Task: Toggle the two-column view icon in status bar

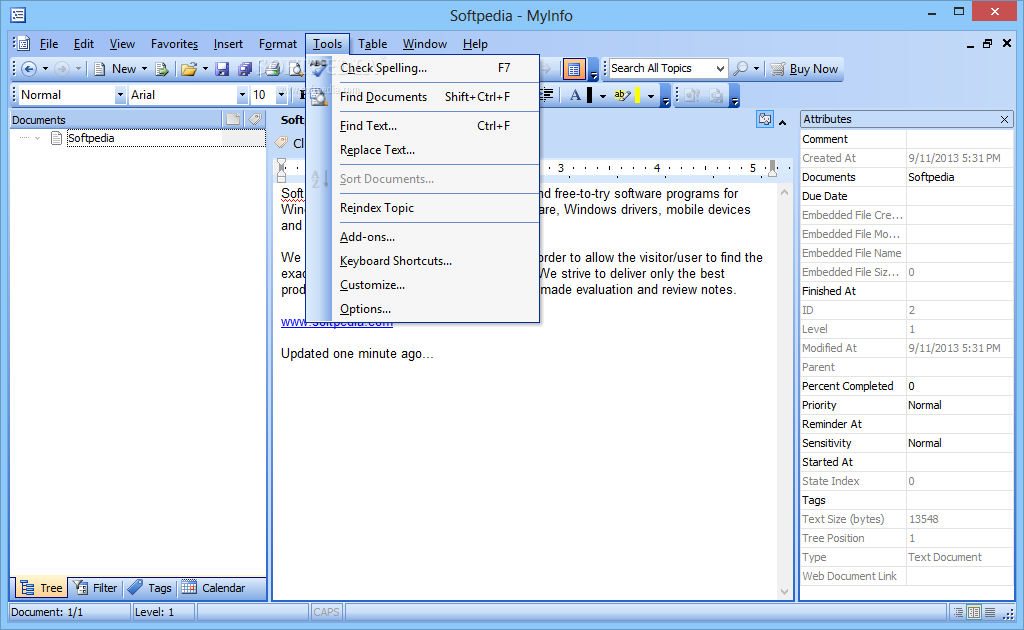Action: point(974,612)
